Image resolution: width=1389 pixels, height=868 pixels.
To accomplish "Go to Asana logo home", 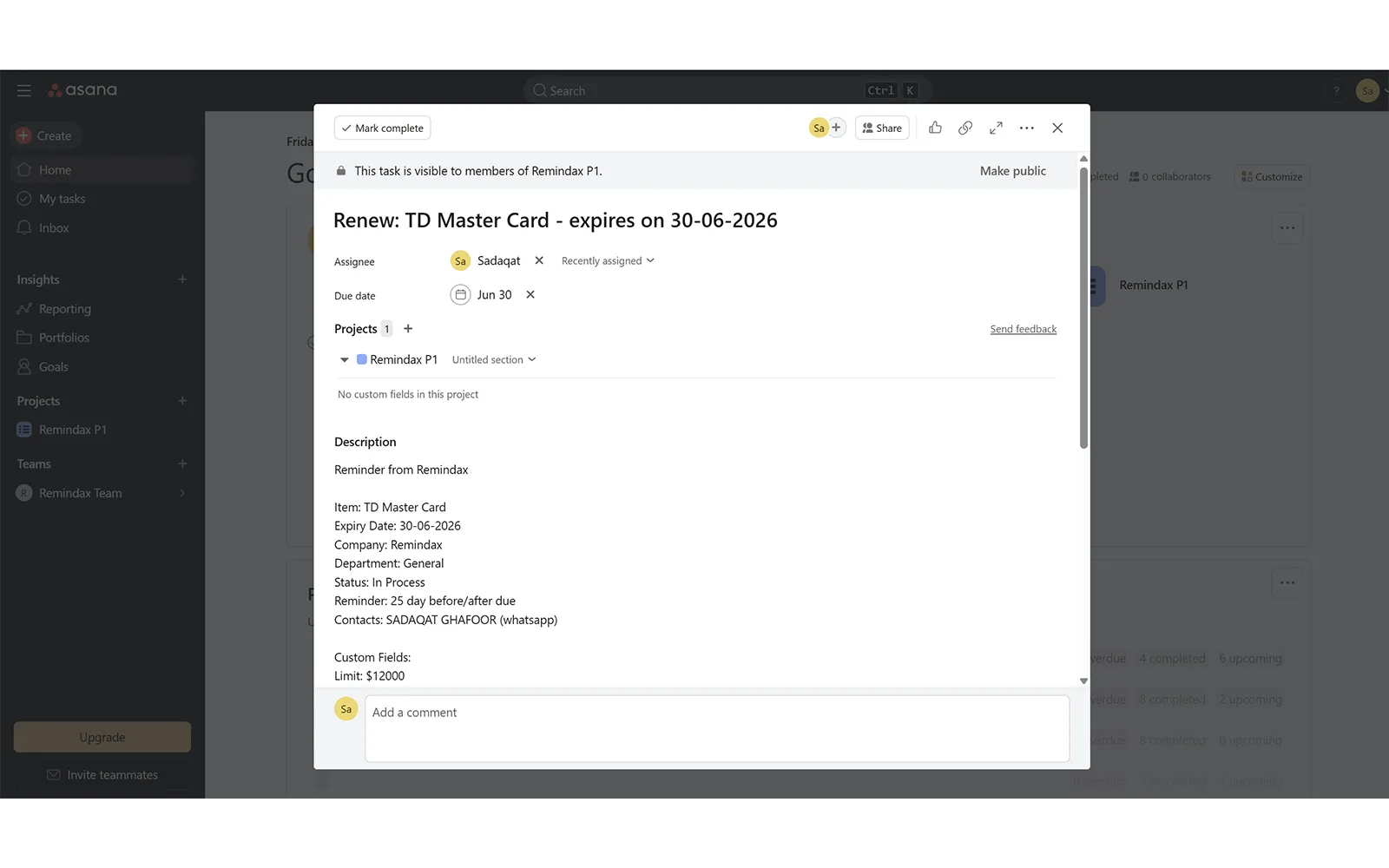I will (82, 90).
